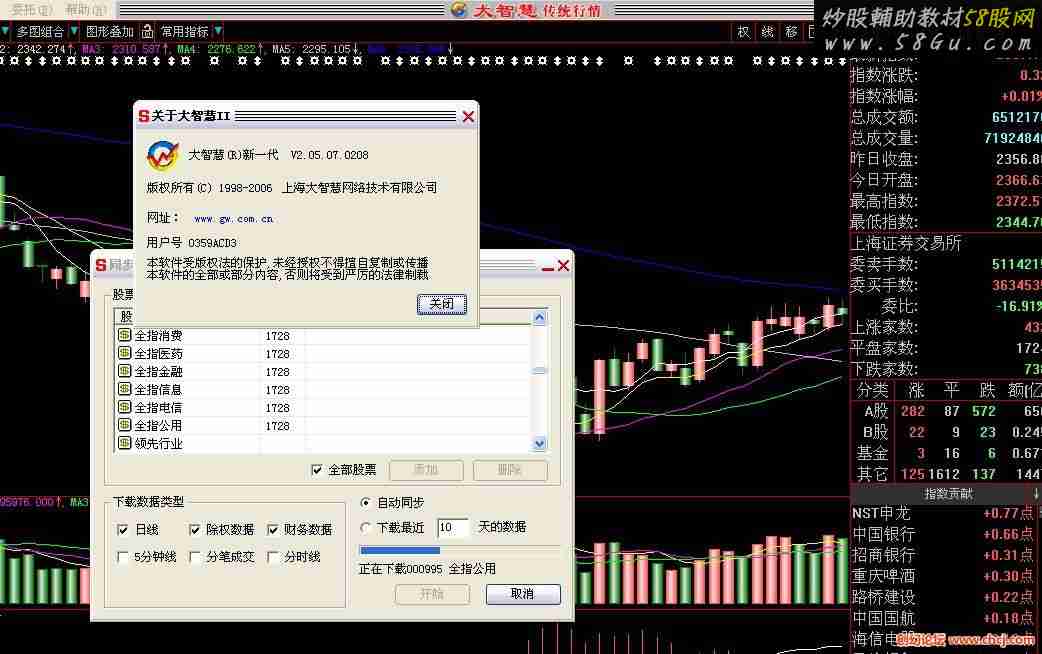Select the 全指消费 row
Image resolution: width=1042 pixels, height=654 pixels.
pyautogui.click(x=322, y=336)
